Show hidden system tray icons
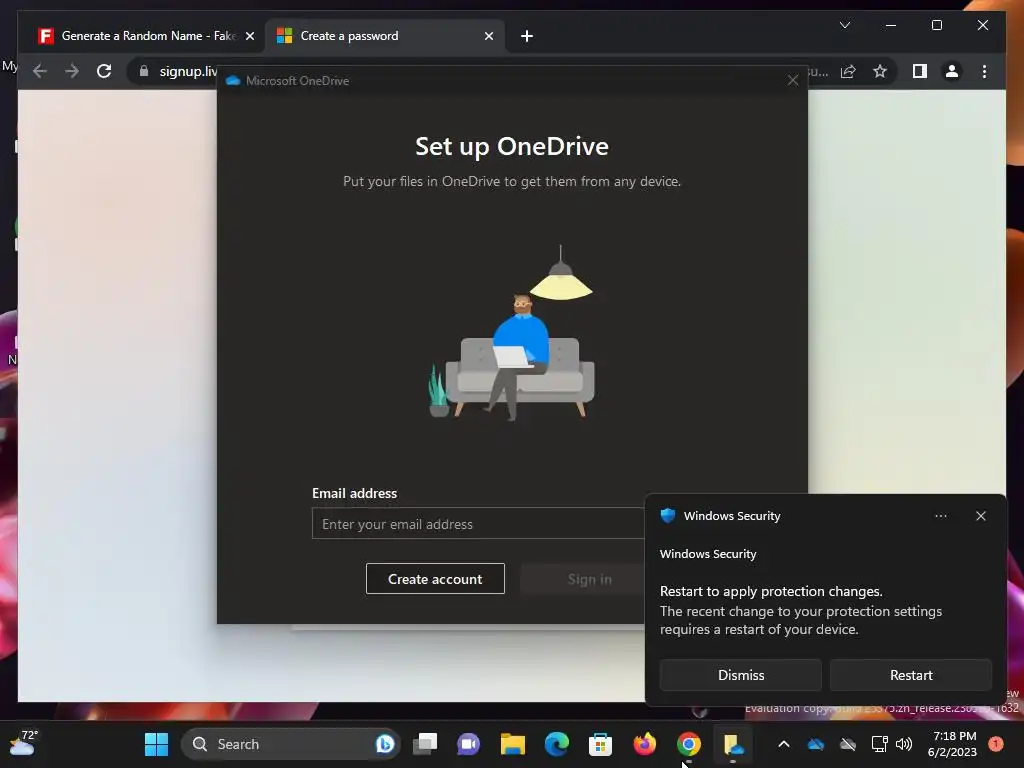This screenshot has height=768, width=1024. tap(784, 744)
